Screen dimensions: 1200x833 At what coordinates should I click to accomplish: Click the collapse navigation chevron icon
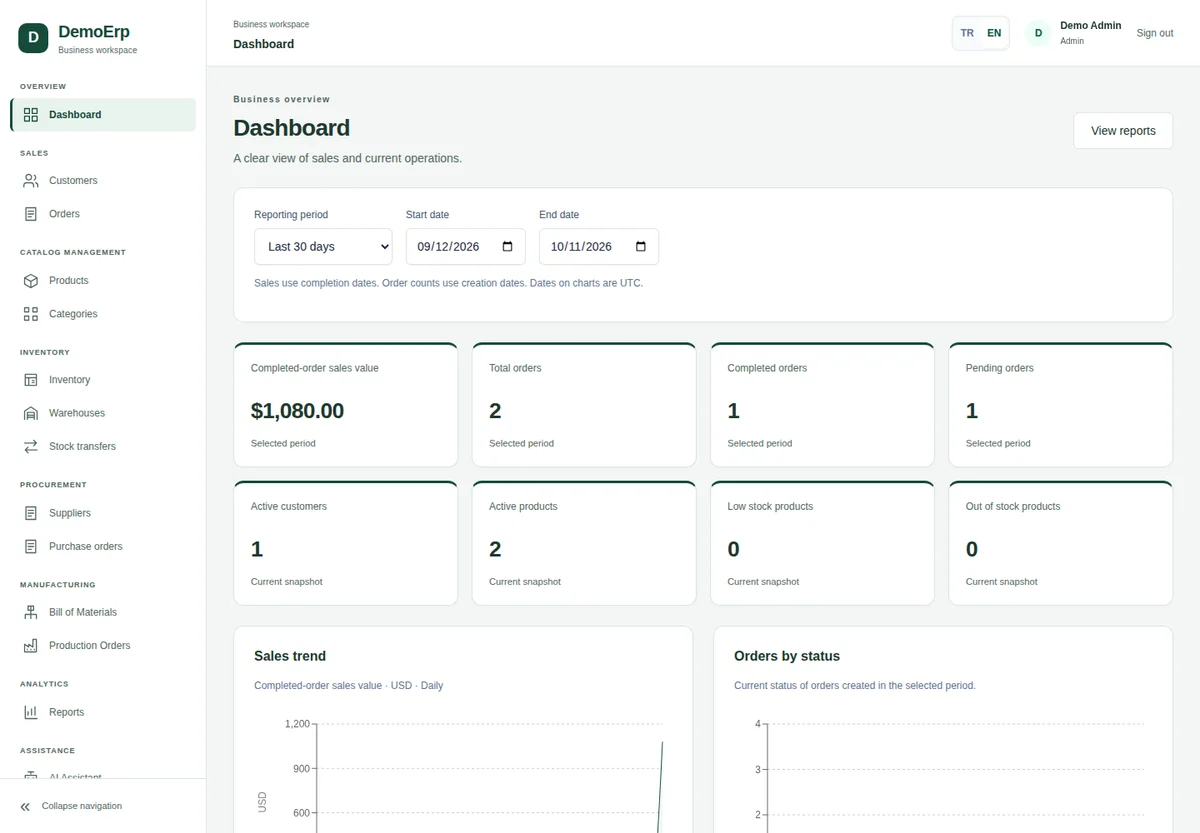click(25, 806)
